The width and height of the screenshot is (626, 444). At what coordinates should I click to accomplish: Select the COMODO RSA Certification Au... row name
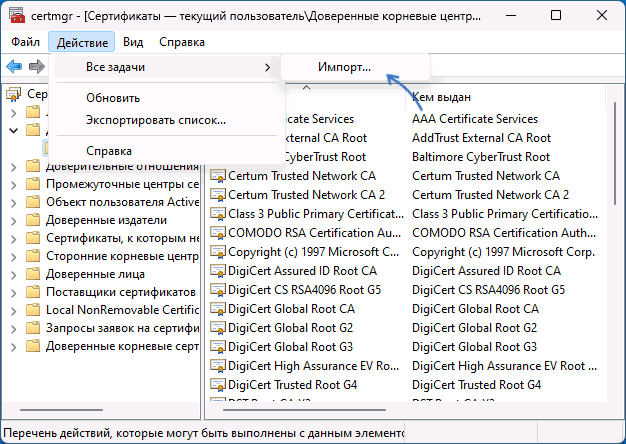pyautogui.click(x=314, y=233)
